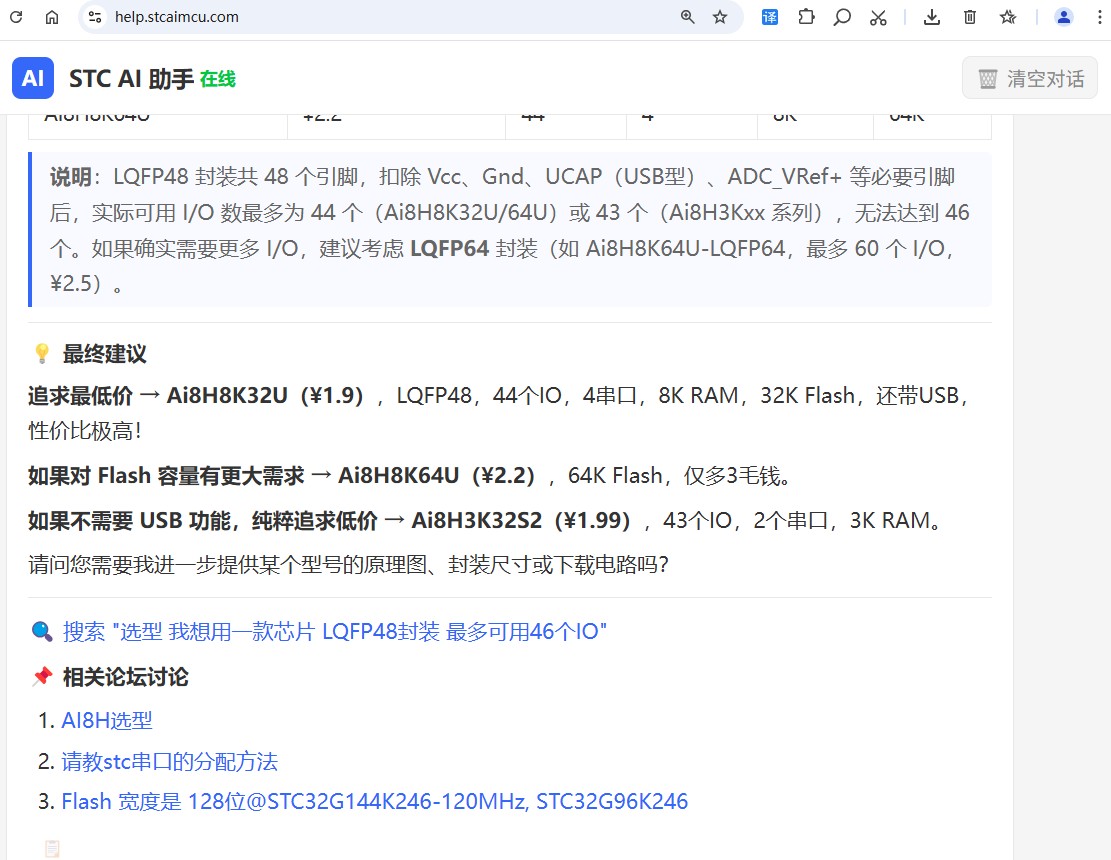
Task: Open the Flash 宽度是 128位 forum link
Action: click(x=375, y=801)
